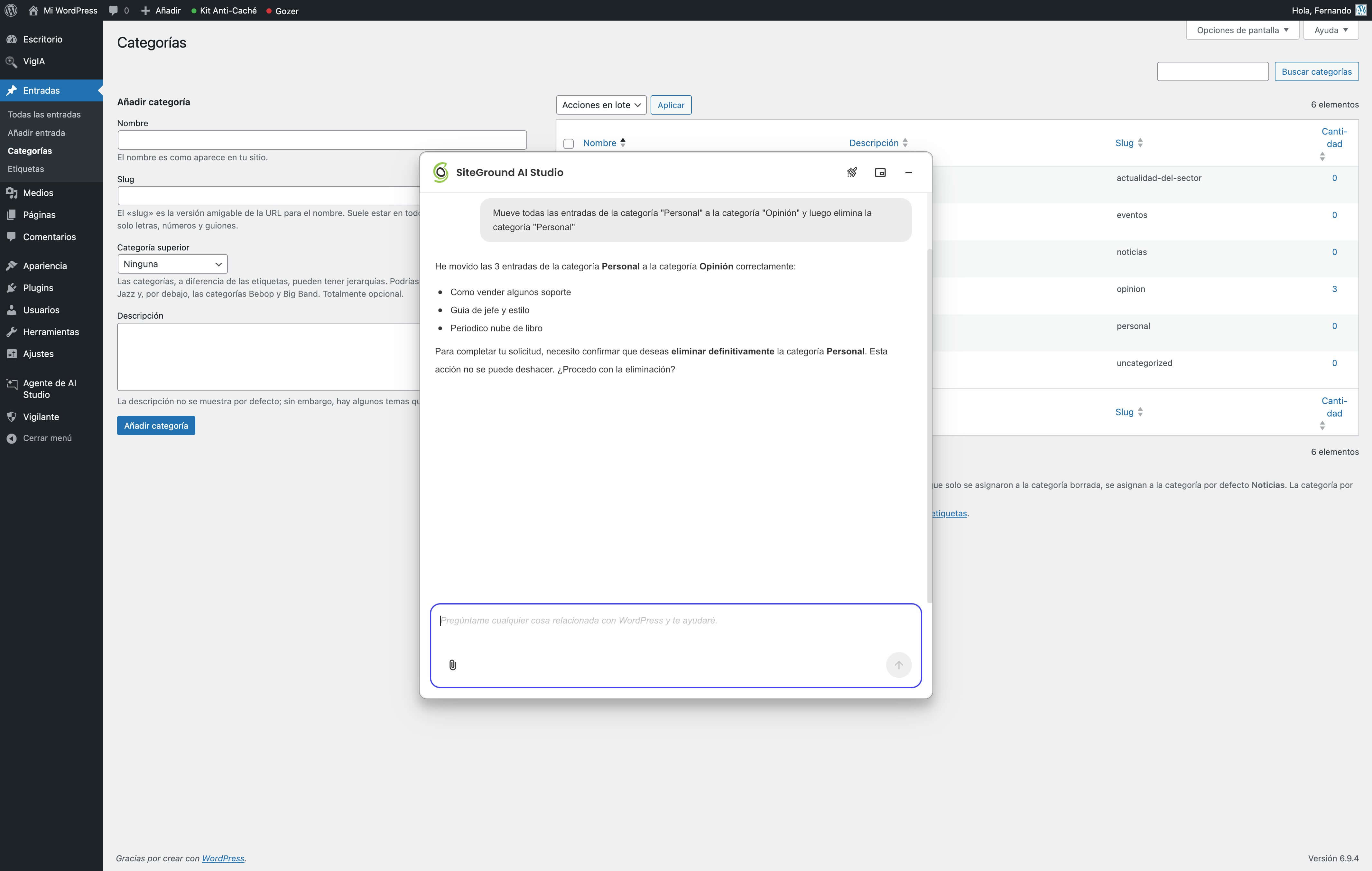
Task: Sort by the top Cantidad column header
Action: point(1334,143)
